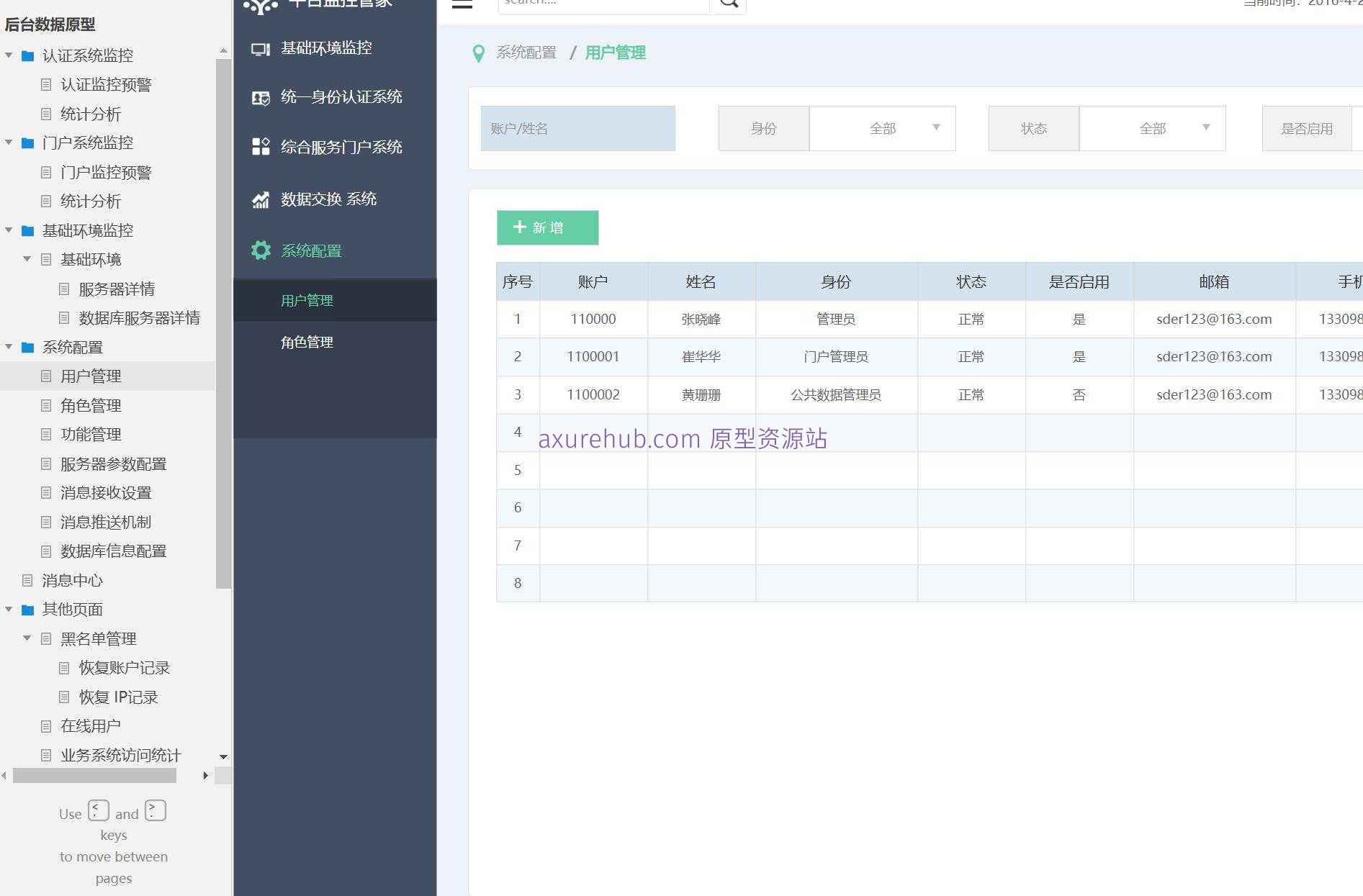Toggle 是否启用 for user 黄珊珊 to 是

tap(1079, 394)
